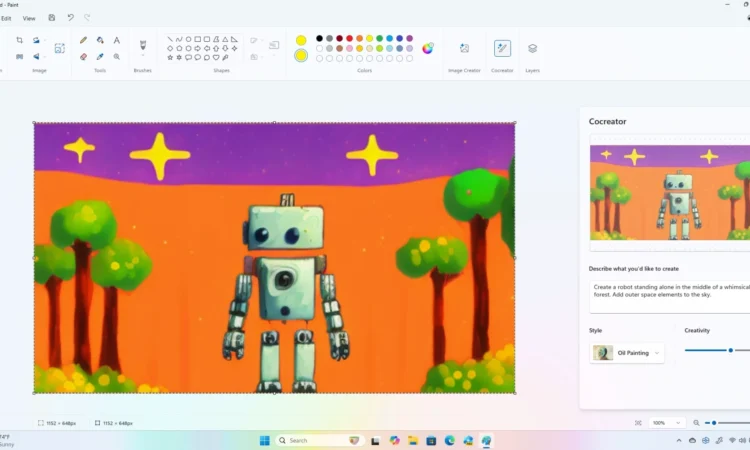Image resolution: width=750 pixels, height=450 pixels.
Task: Select the six-point star shape
Action: [x=179, y=57]
